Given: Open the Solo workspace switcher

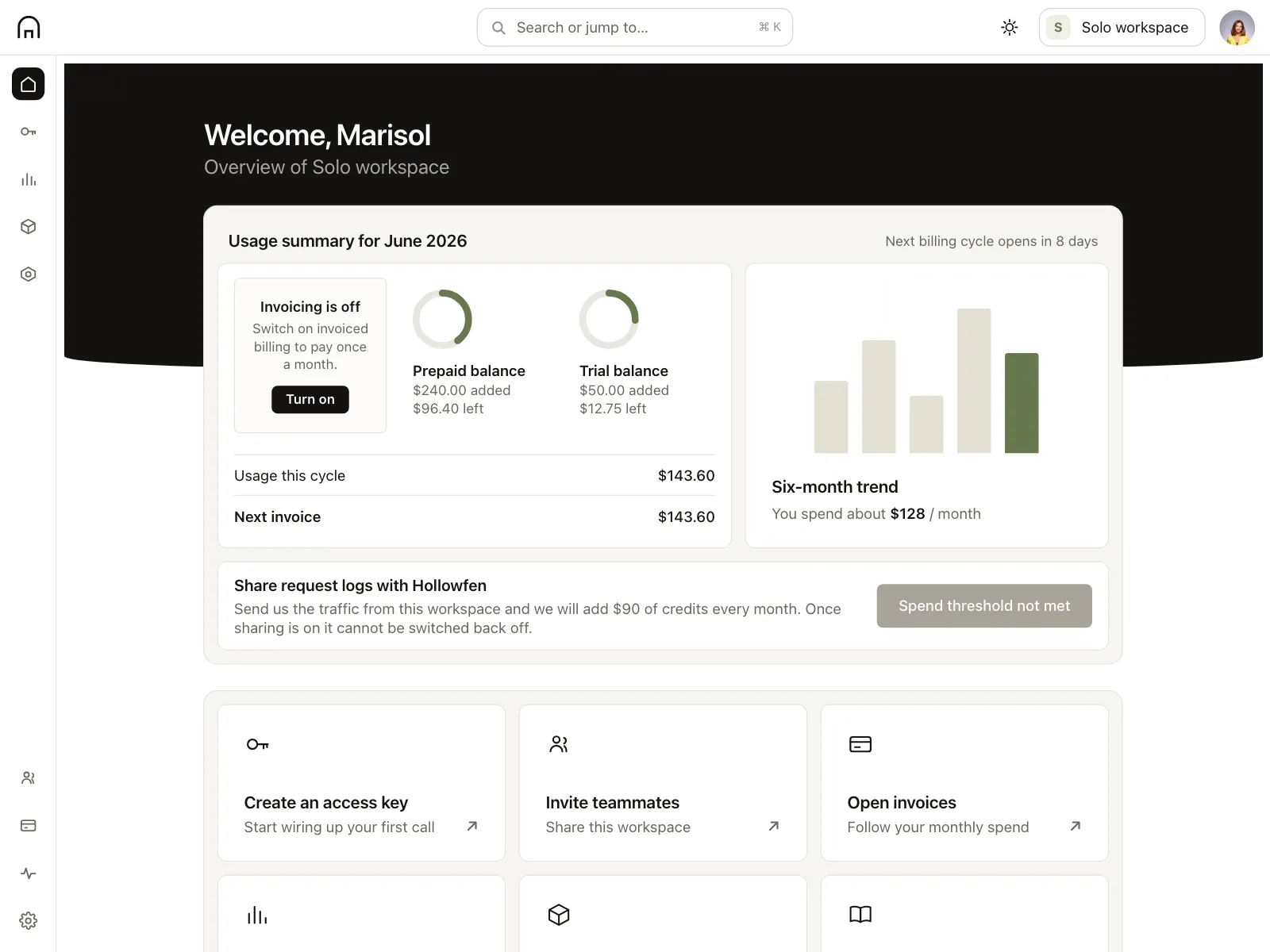Looking at the screenshot, I should tap(1122, 28).
